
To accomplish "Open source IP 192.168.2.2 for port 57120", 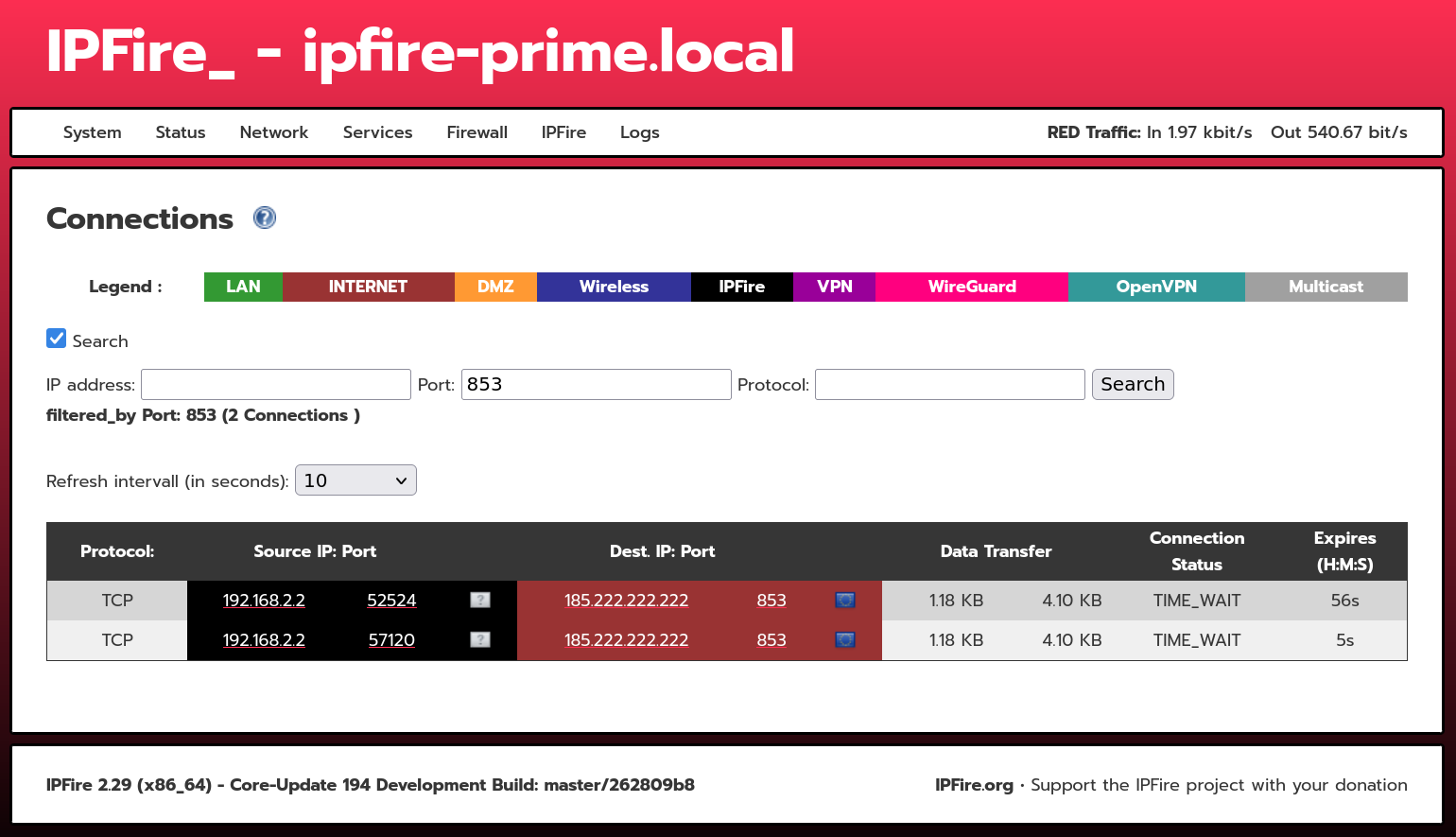I will point(264,640).
